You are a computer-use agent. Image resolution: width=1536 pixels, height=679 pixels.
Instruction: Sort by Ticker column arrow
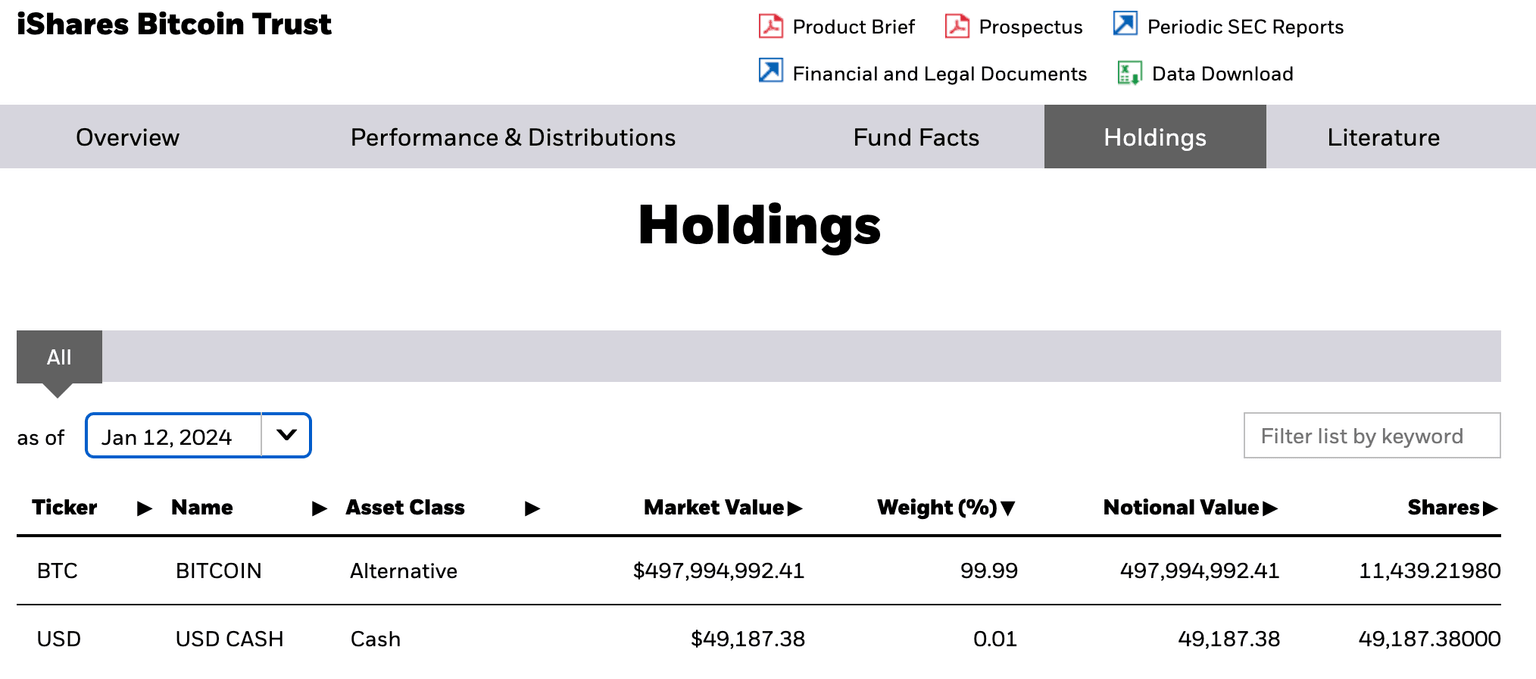(x=145, y=508)
